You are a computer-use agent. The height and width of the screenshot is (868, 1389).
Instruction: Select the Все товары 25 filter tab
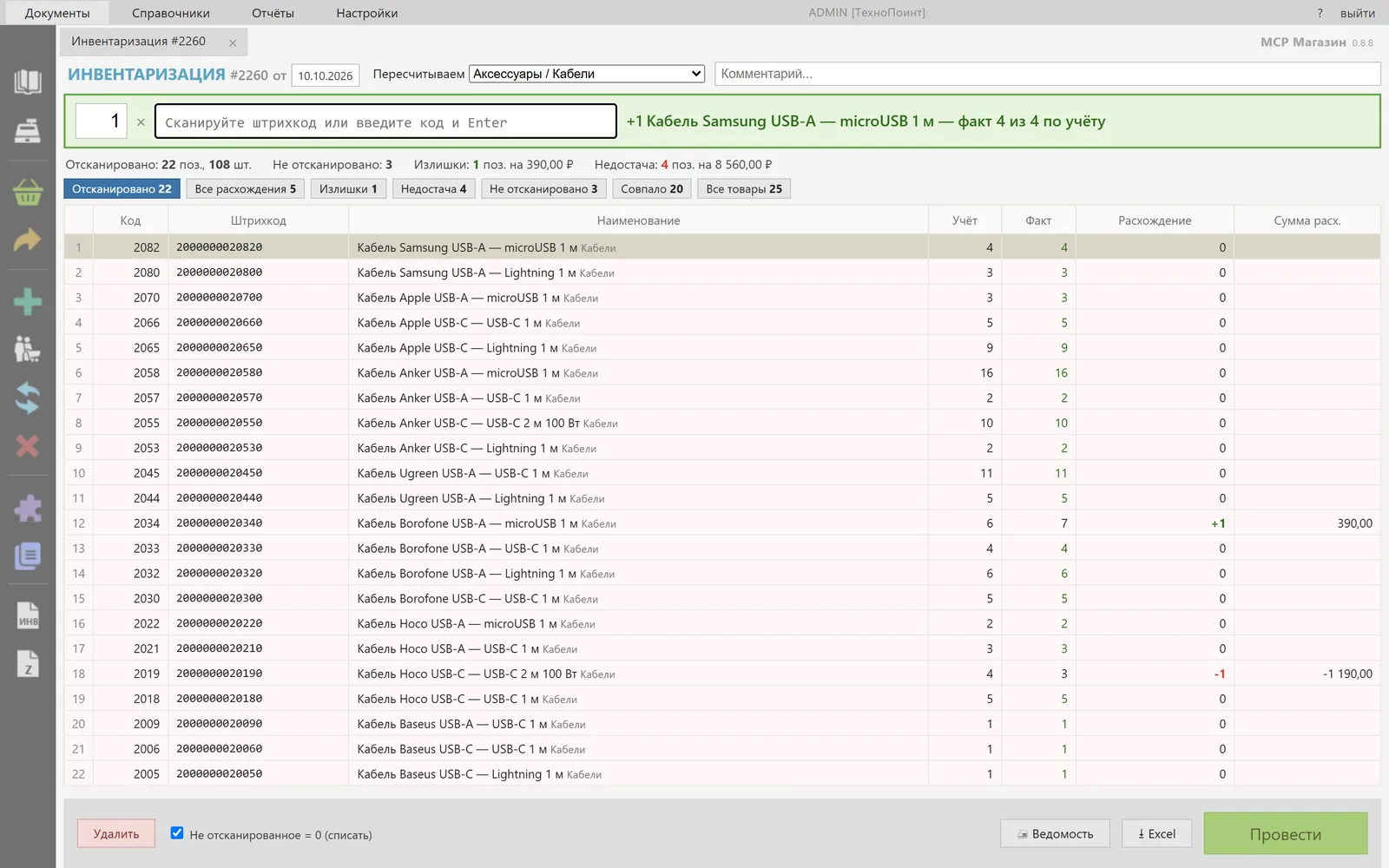(x=744, y=189)
